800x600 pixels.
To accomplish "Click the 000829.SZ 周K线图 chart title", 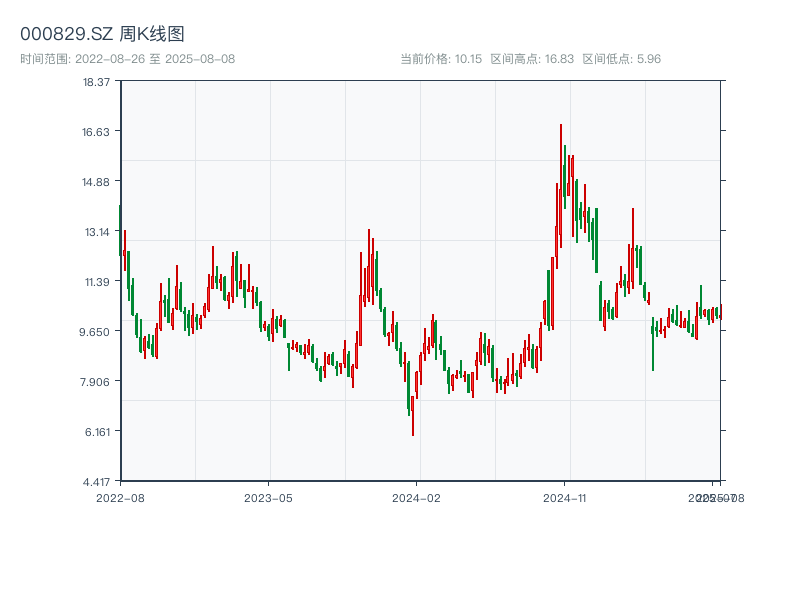I will [x=102, y=35].
